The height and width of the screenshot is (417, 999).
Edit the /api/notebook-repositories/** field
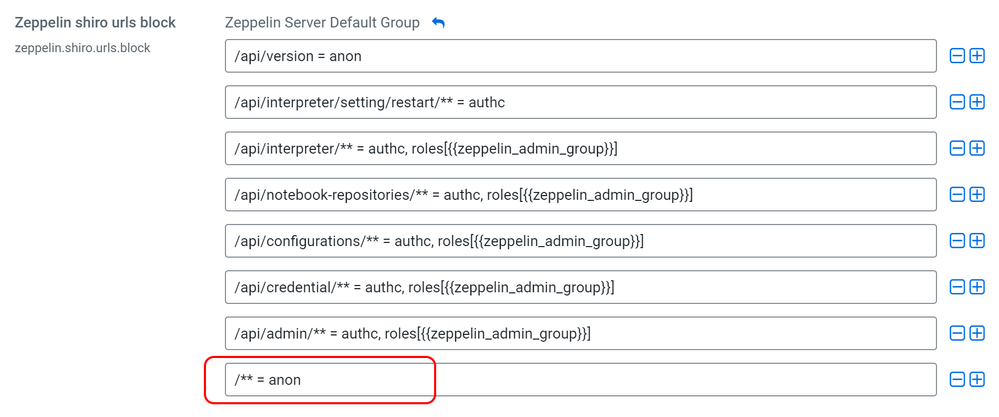pos(580,195)
